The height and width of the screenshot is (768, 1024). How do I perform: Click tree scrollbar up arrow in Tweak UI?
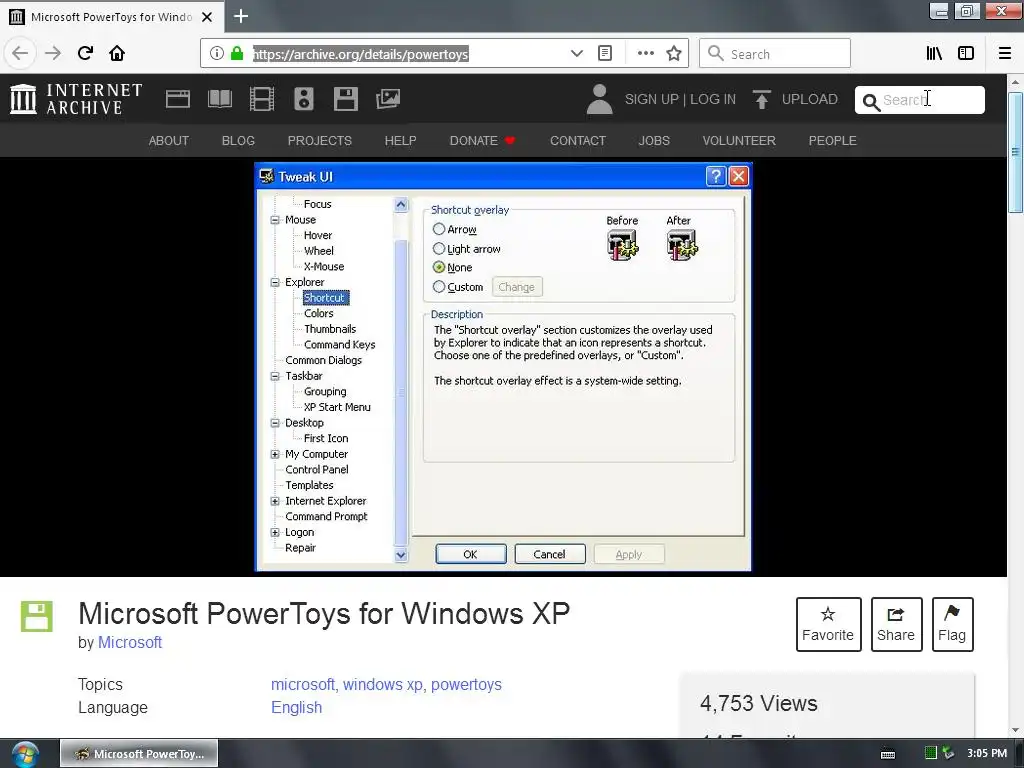click(401, 205)
